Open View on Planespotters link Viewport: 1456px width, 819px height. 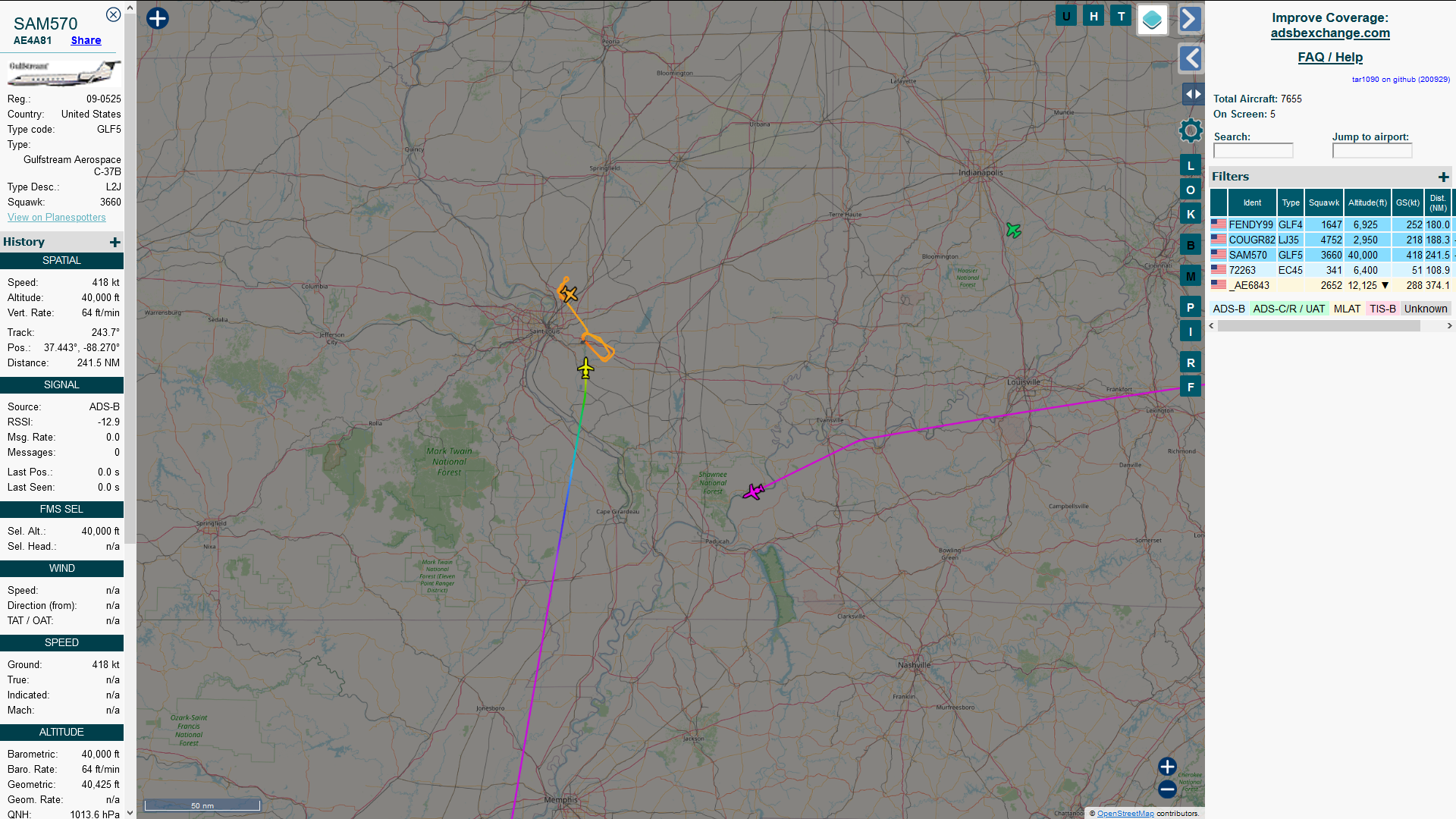click(57, 218)
